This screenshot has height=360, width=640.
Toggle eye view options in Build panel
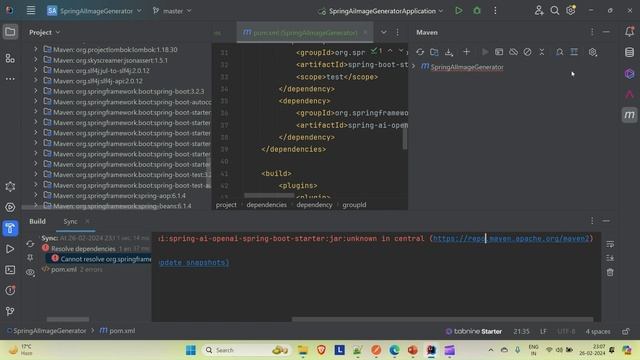(x=30, y=272)
